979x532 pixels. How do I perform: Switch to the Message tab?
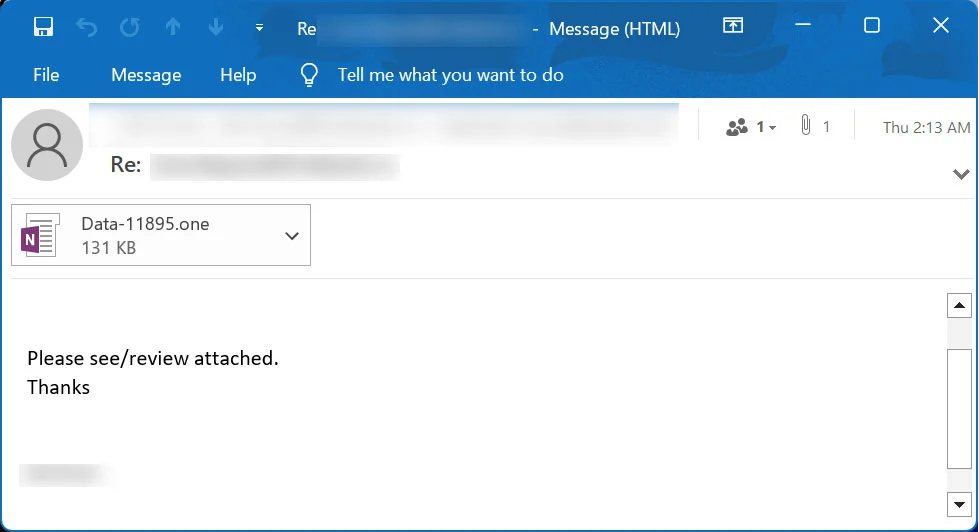pos(146,75)
